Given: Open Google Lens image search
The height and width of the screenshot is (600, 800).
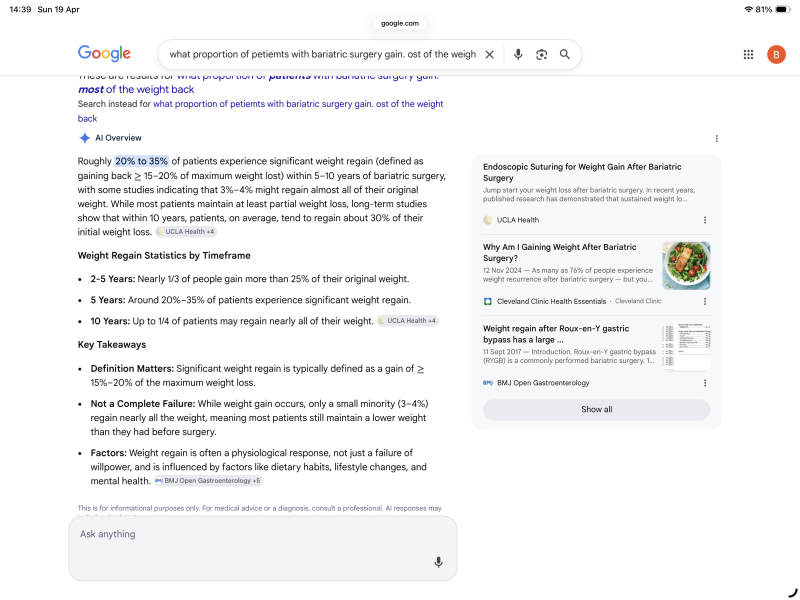Looking at the screenshot, I should point(541,55).
